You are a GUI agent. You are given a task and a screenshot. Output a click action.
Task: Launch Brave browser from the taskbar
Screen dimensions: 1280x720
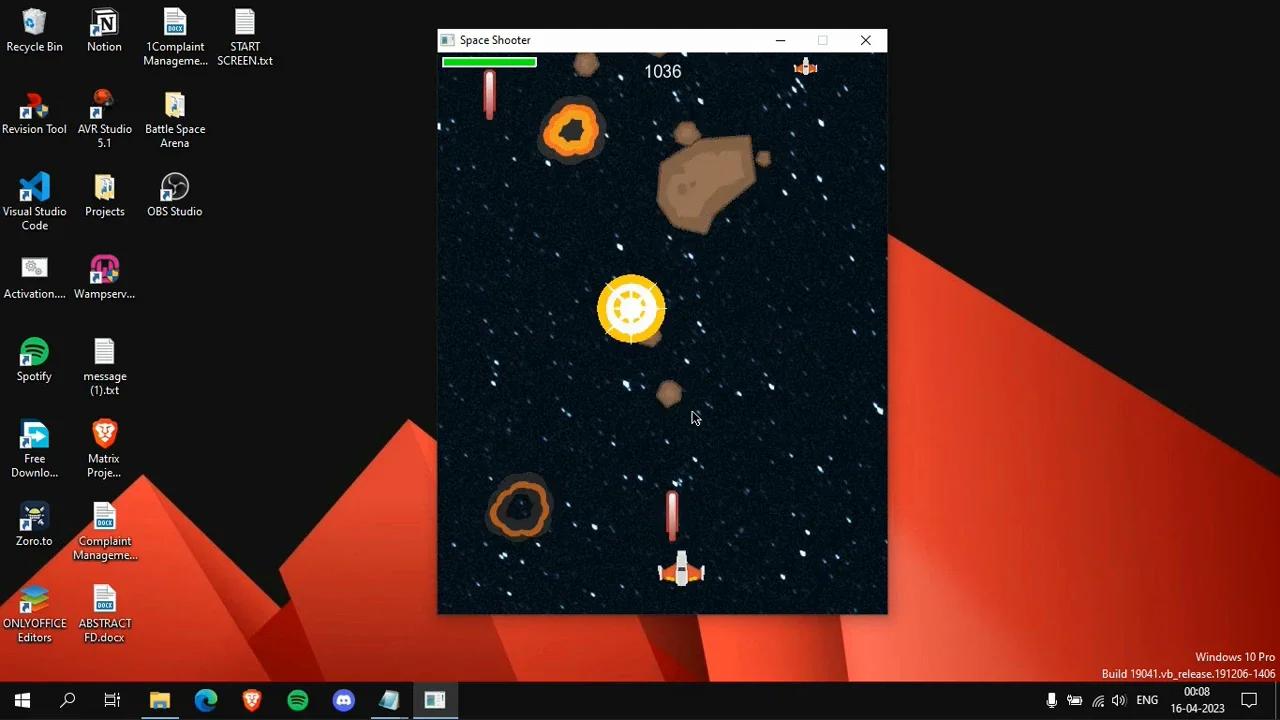click(251, 700)
